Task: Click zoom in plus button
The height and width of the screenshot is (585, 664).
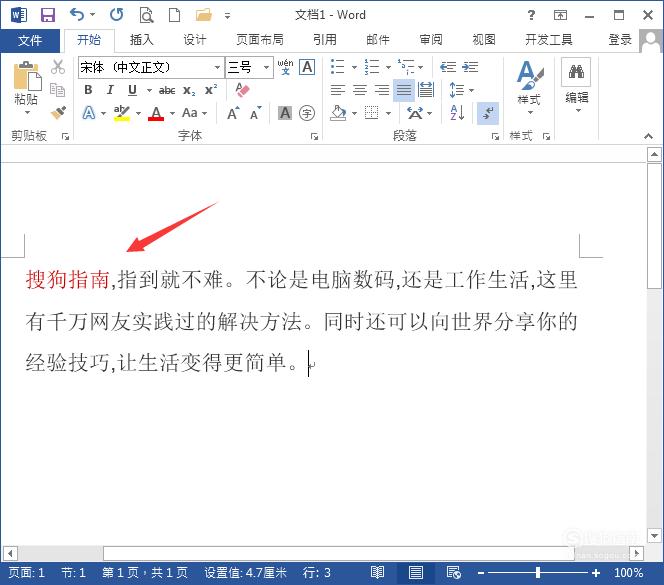Action: 596,573
